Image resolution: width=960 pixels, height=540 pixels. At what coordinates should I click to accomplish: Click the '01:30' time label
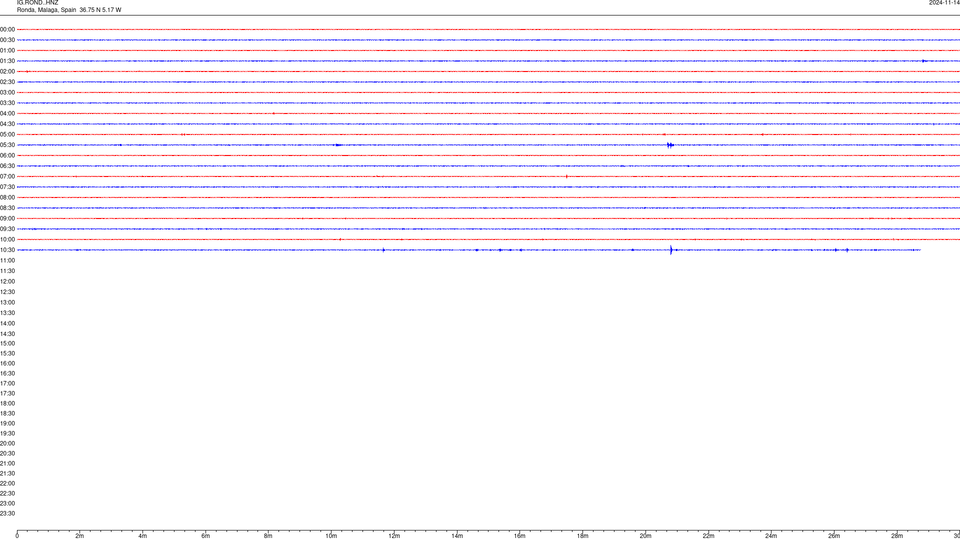(x=7, y=61)
